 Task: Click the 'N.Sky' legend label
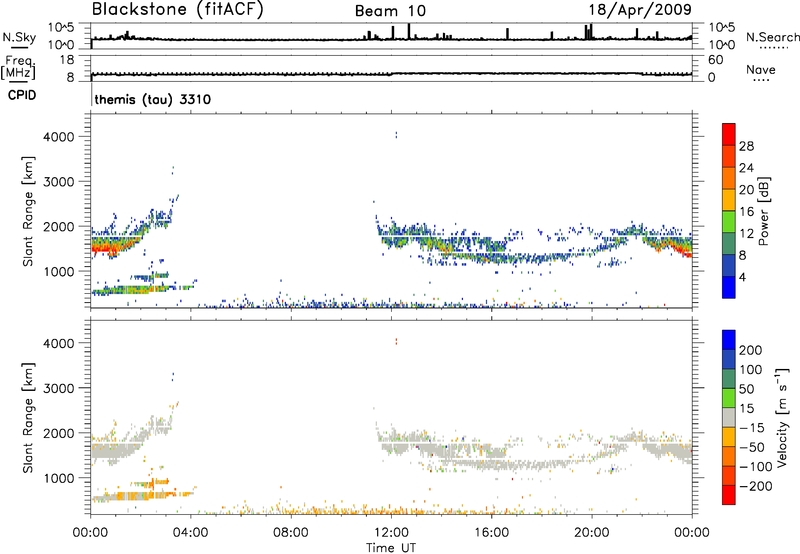pos(19,37)
